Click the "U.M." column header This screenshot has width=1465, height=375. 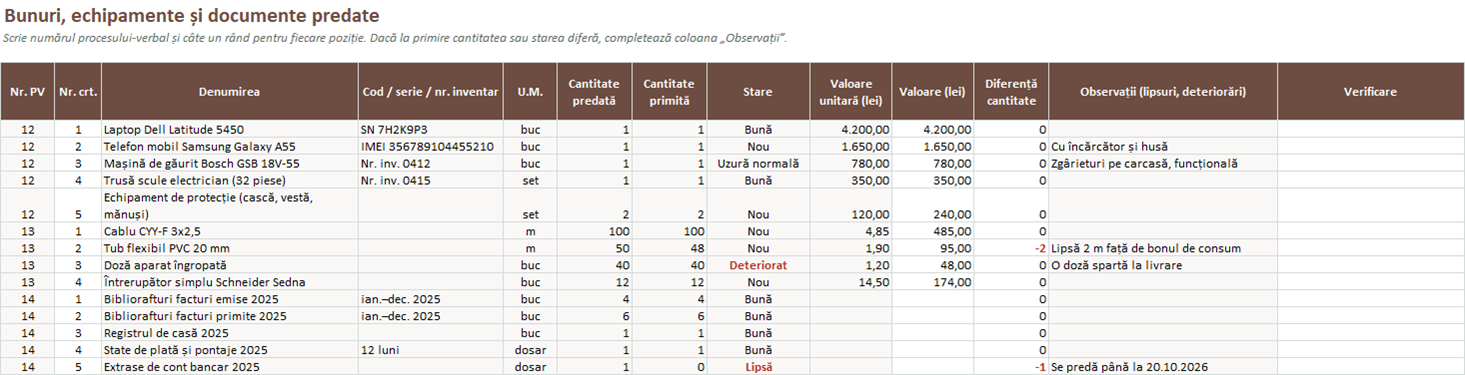pos(530,91)
